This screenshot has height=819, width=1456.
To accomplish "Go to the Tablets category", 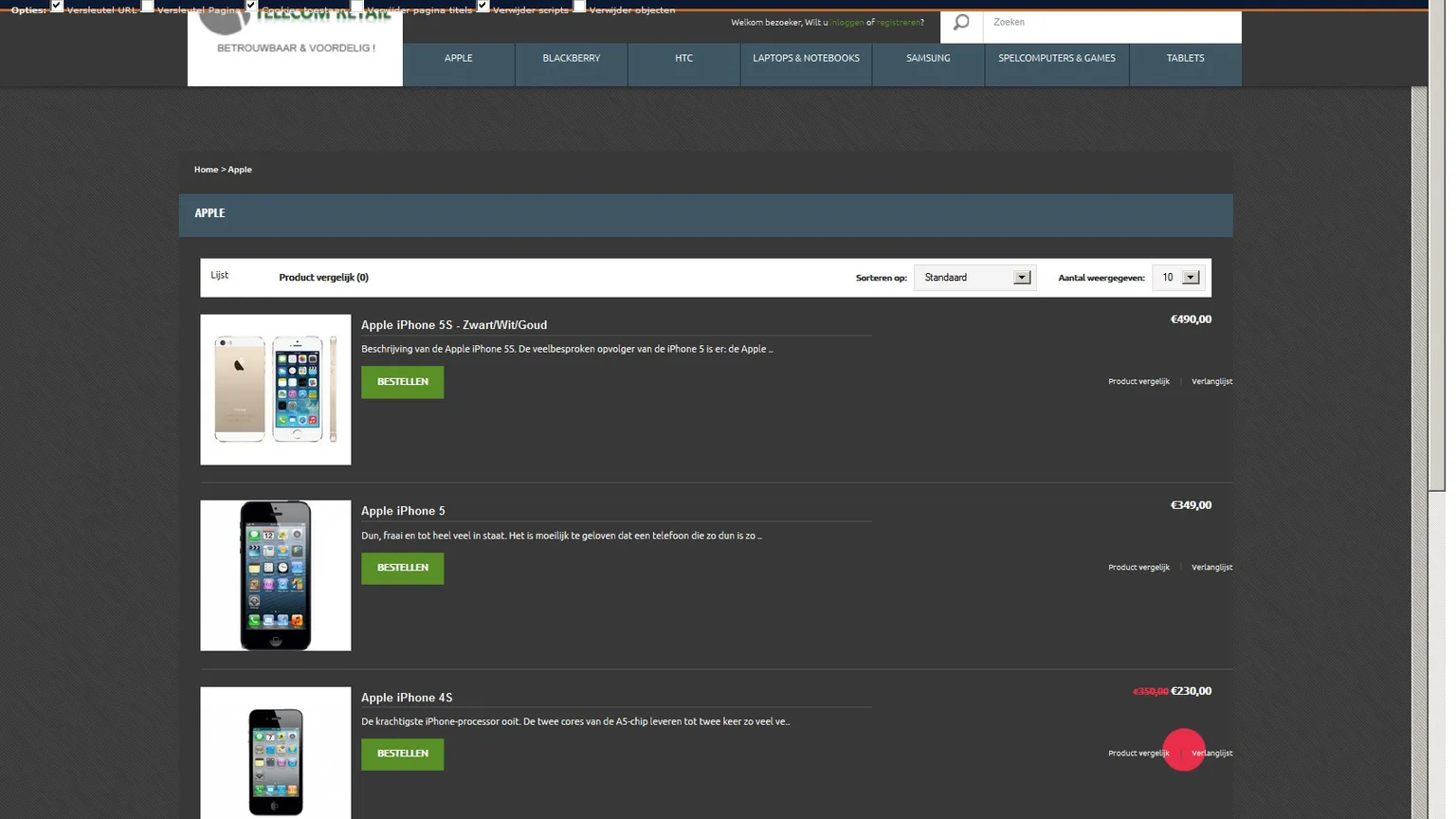I will click(1185, 59).
